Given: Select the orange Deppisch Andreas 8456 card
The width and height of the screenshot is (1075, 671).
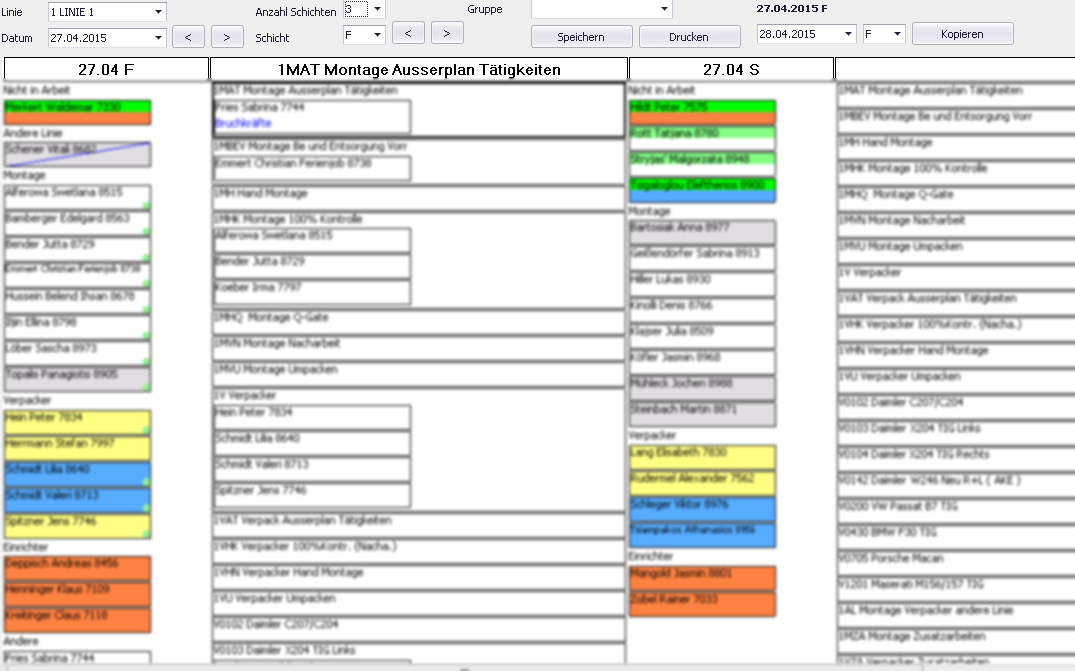Looking at the screenshot, I should pyautogui.click(x=77, y=569).
